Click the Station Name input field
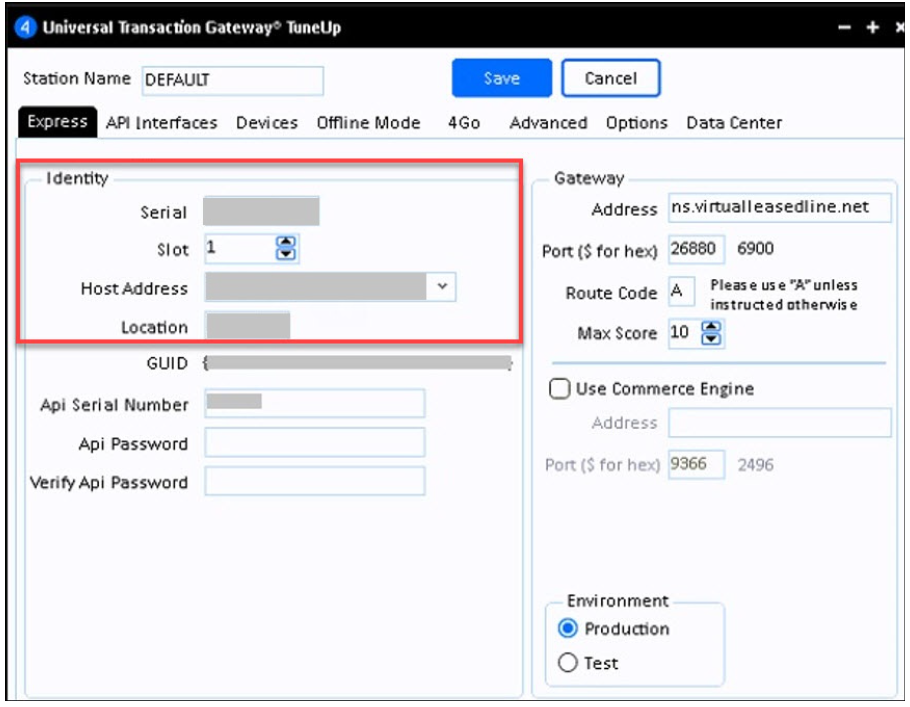The width and height of the screenshot is (910, 707). click(x=232, y=80)
